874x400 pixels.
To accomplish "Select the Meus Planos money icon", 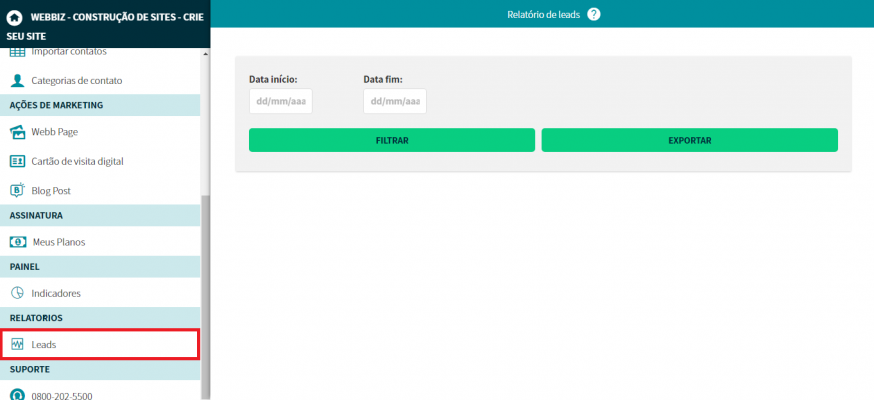I will tap(17, 242).
